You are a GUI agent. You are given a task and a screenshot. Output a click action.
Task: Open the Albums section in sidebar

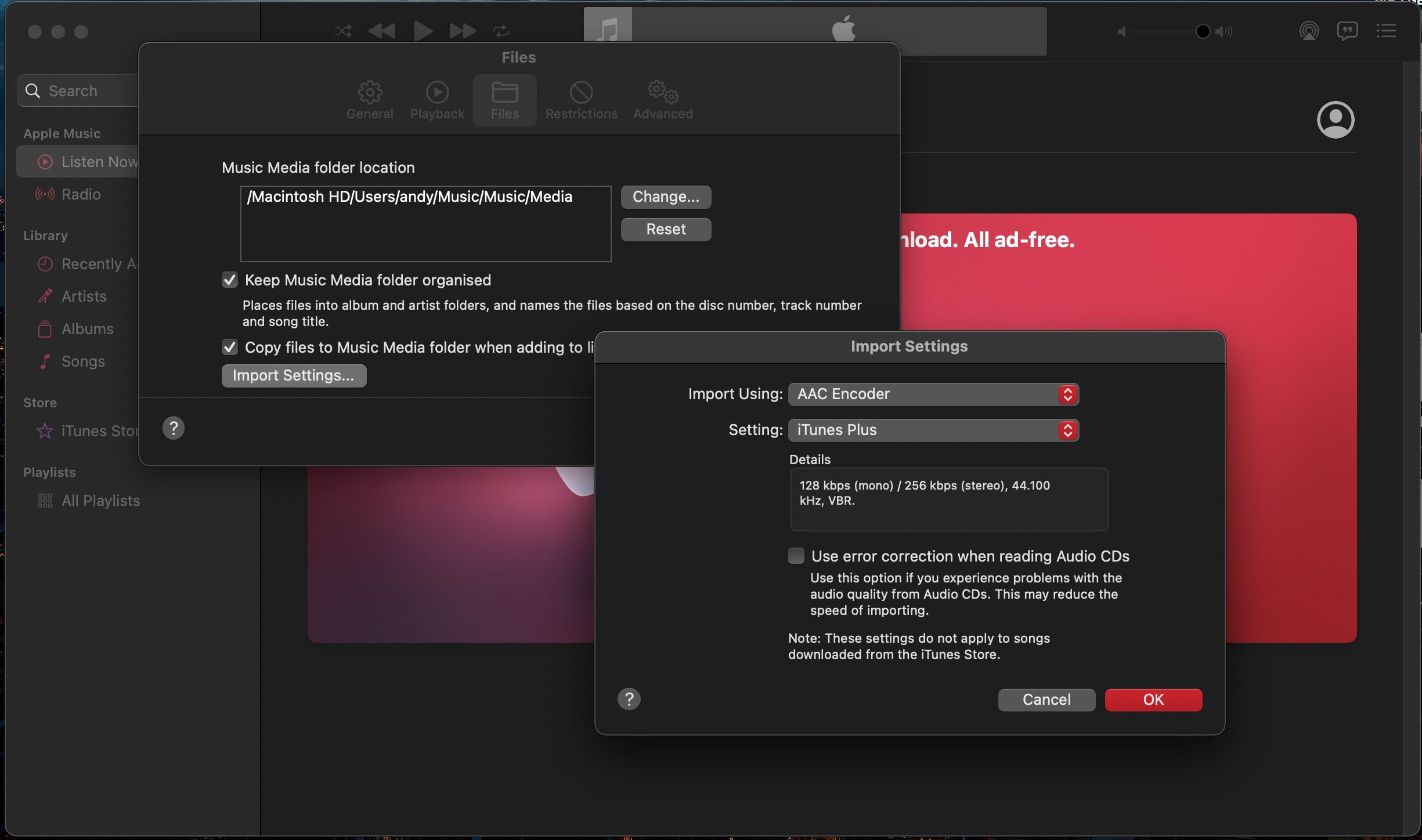point(87,329)
